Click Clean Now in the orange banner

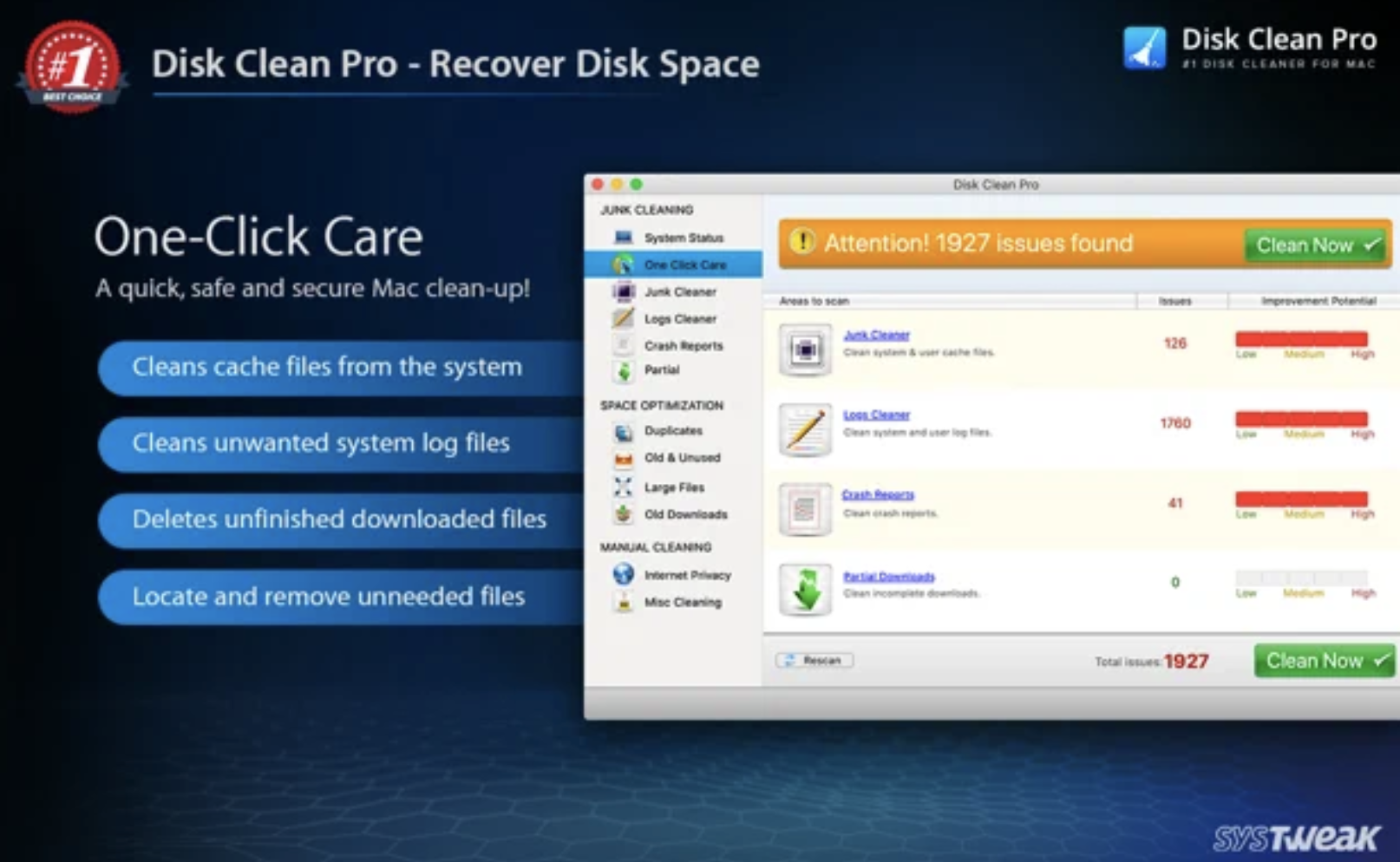tap(1317, 245)
